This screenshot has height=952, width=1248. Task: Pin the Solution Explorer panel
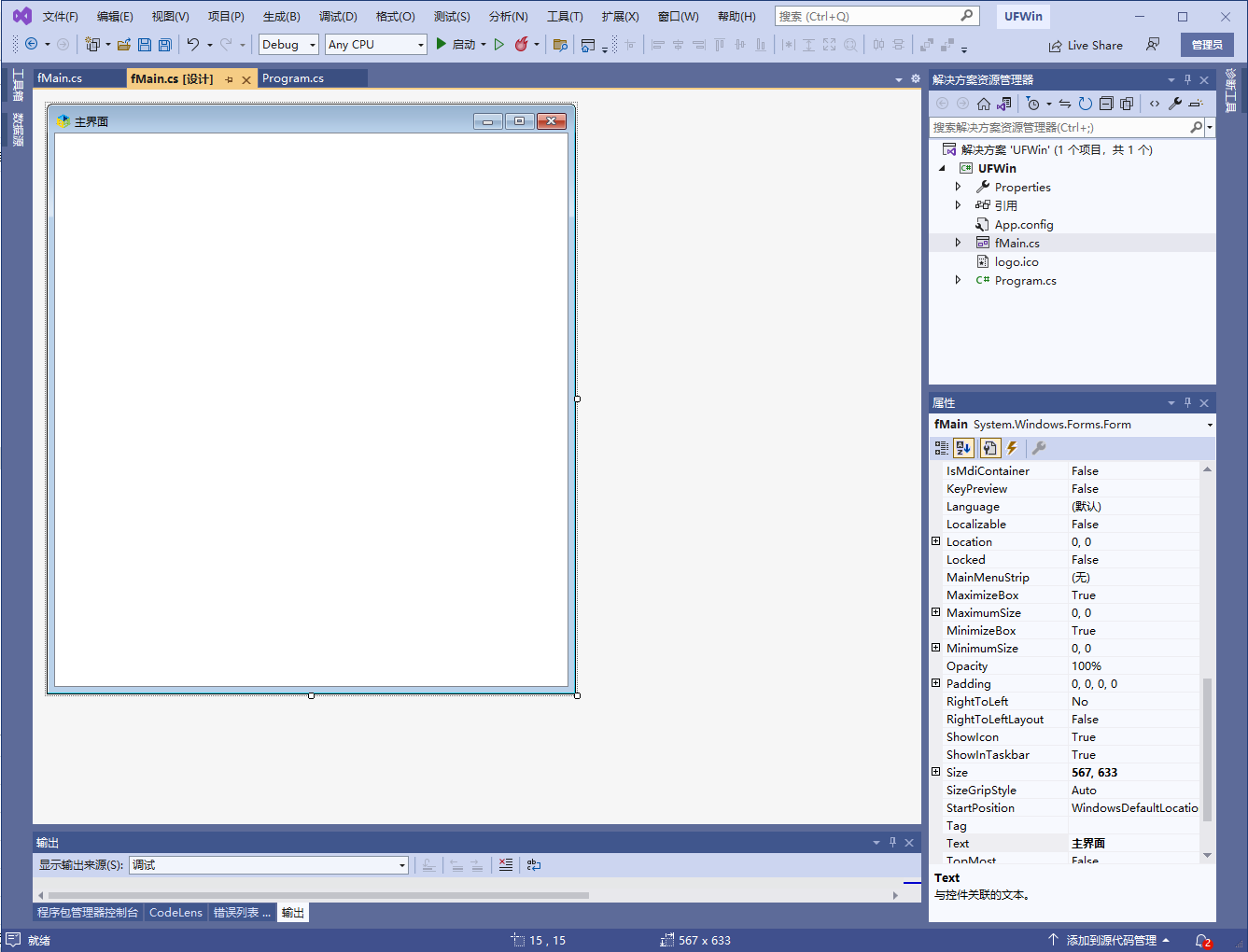pos(1187,79)
